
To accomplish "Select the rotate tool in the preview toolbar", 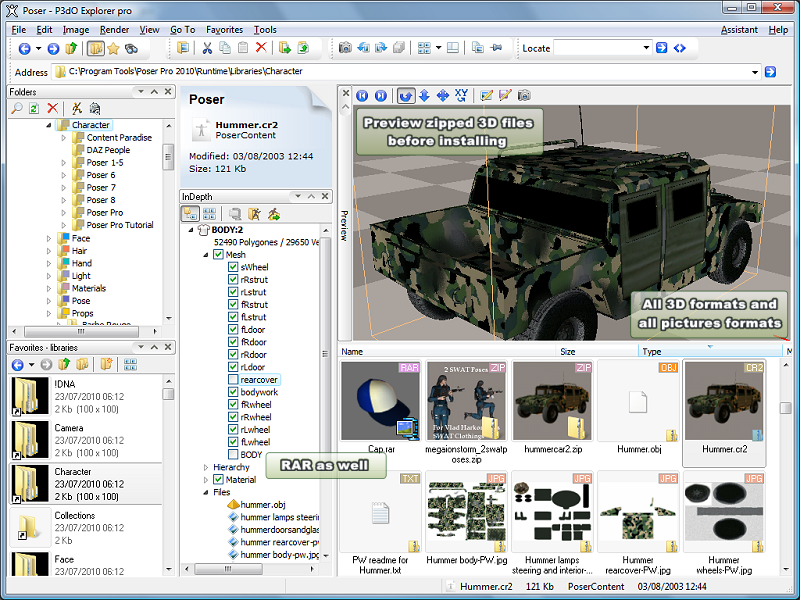I will click(406, 96).
